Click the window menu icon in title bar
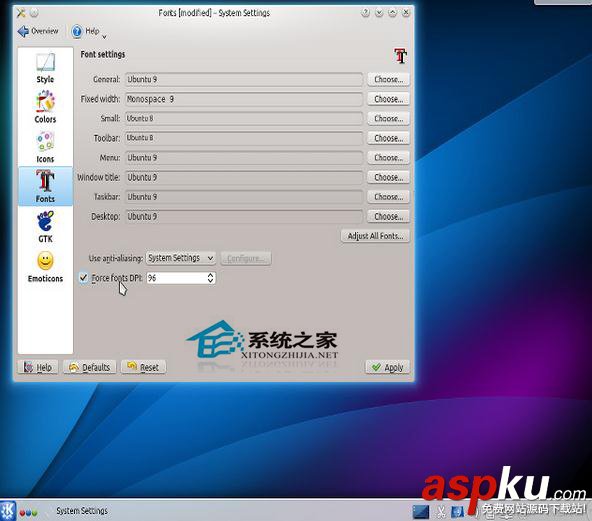This screenshot has width=592, height=521. tap(21, 13)
